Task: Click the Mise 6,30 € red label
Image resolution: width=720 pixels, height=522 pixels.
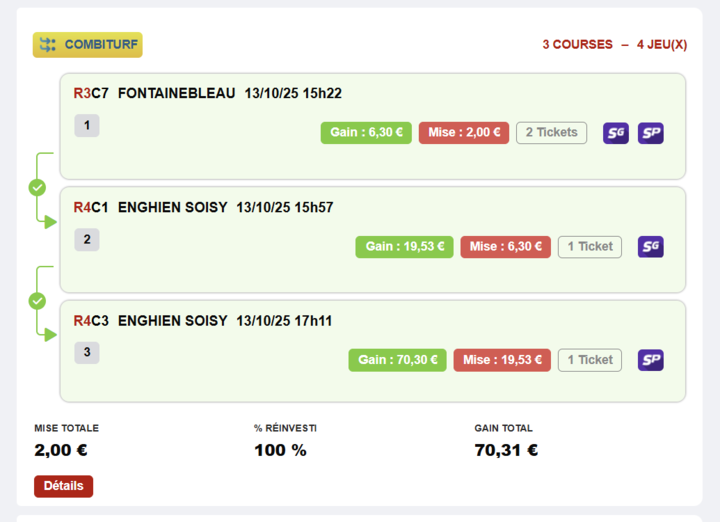Action: tap(505, 247)
